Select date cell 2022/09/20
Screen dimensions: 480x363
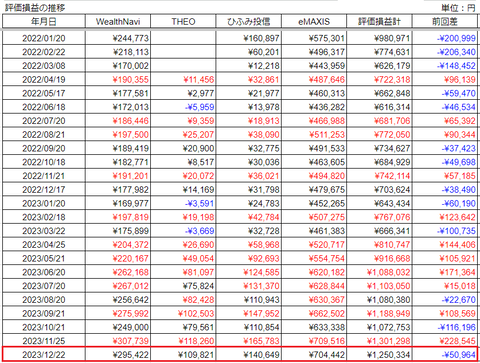44,148
